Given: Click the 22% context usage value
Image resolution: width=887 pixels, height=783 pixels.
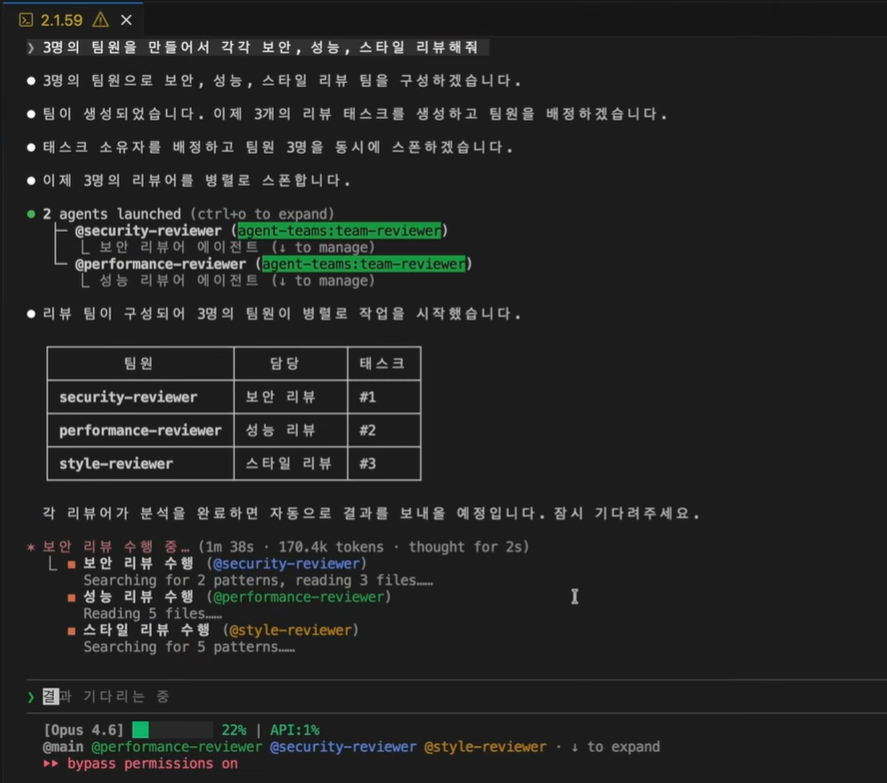Looking at the screenshot, I should [234, 730].
